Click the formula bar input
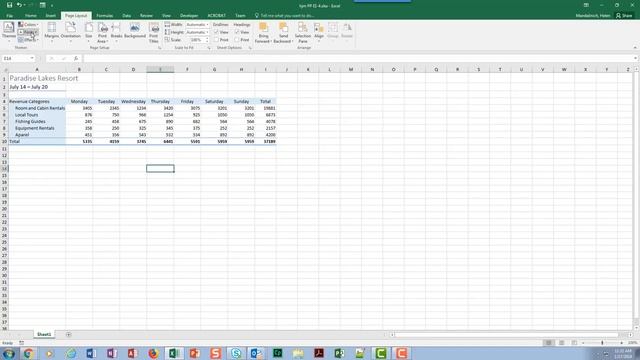Image resolution: width=640 pixels, height=360 pixels. coord(358,58)
